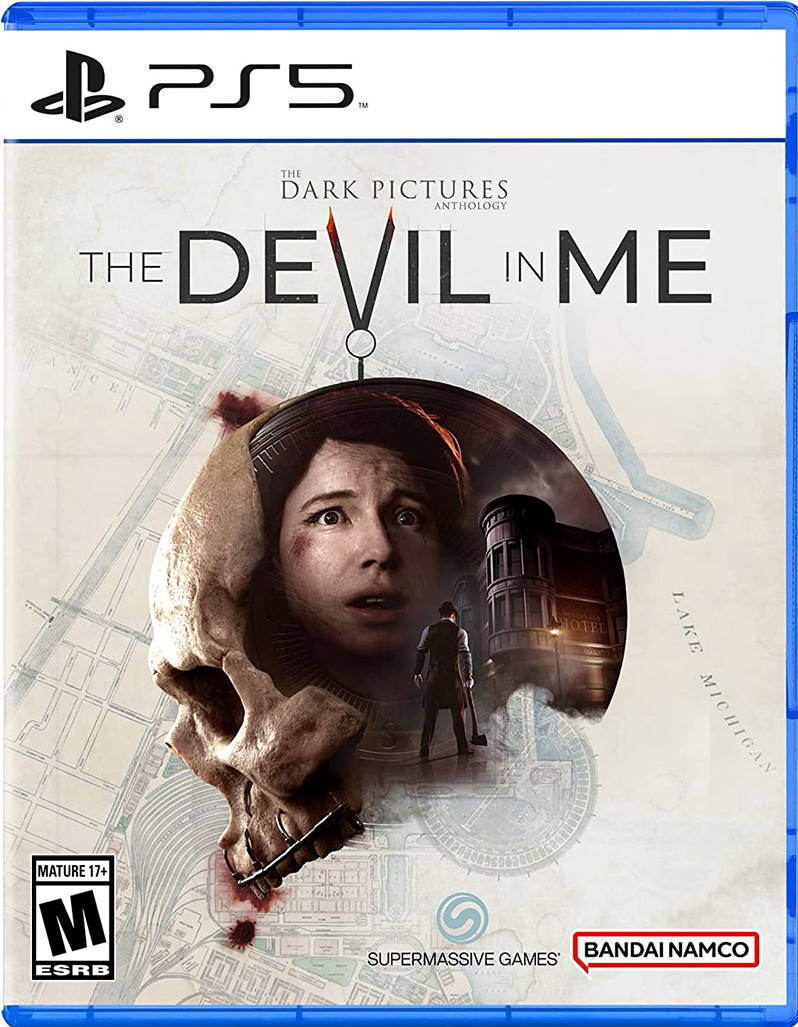Click the Supermassive Games swirl logo
The width and height of the screenshot is (798, 1027).
[x=463, y=918]
